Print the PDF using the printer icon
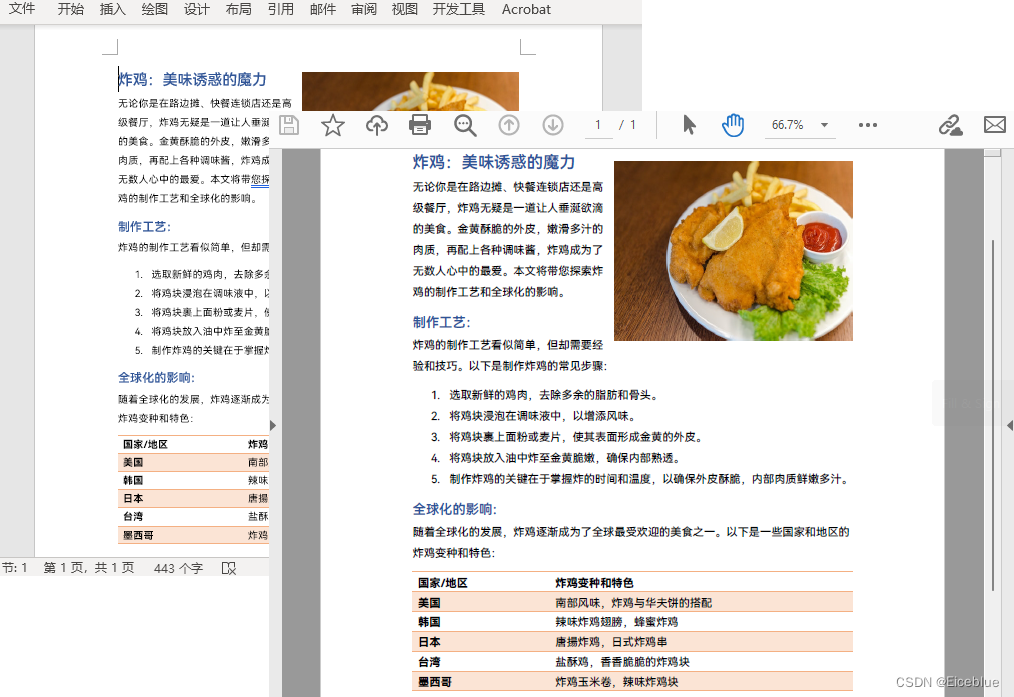Screen dimensions: 1014x697 pos(419,124)
